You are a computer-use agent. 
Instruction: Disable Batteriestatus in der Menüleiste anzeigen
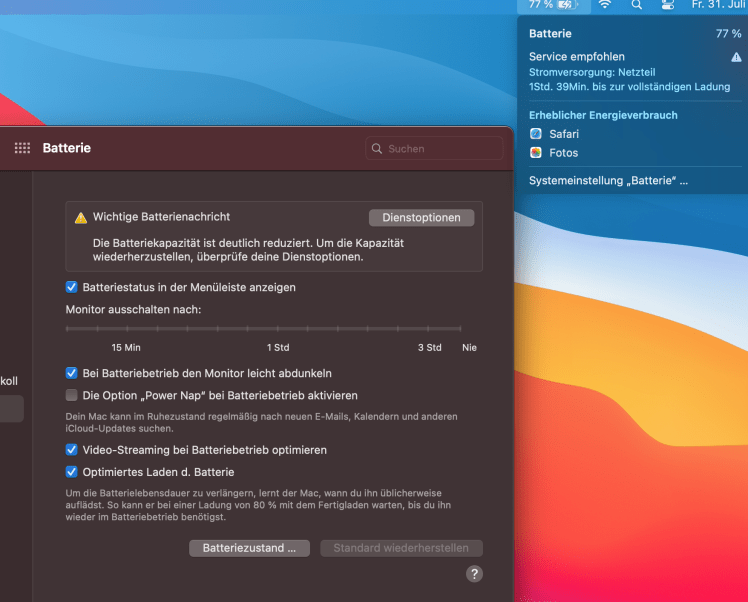(72, 287)
